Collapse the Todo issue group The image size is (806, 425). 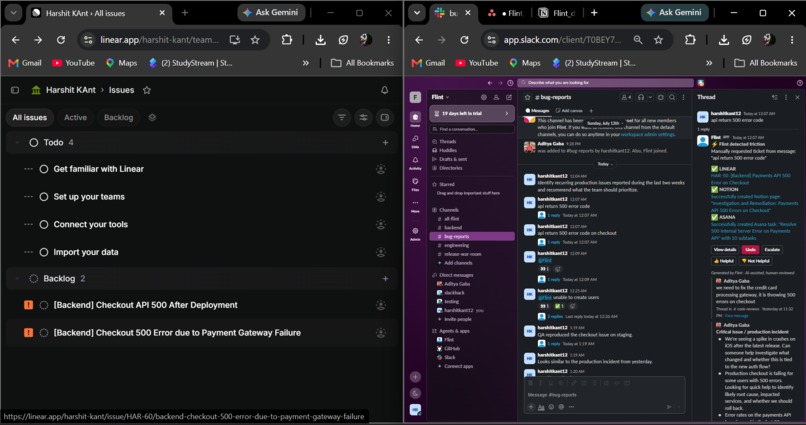[17, 142]
